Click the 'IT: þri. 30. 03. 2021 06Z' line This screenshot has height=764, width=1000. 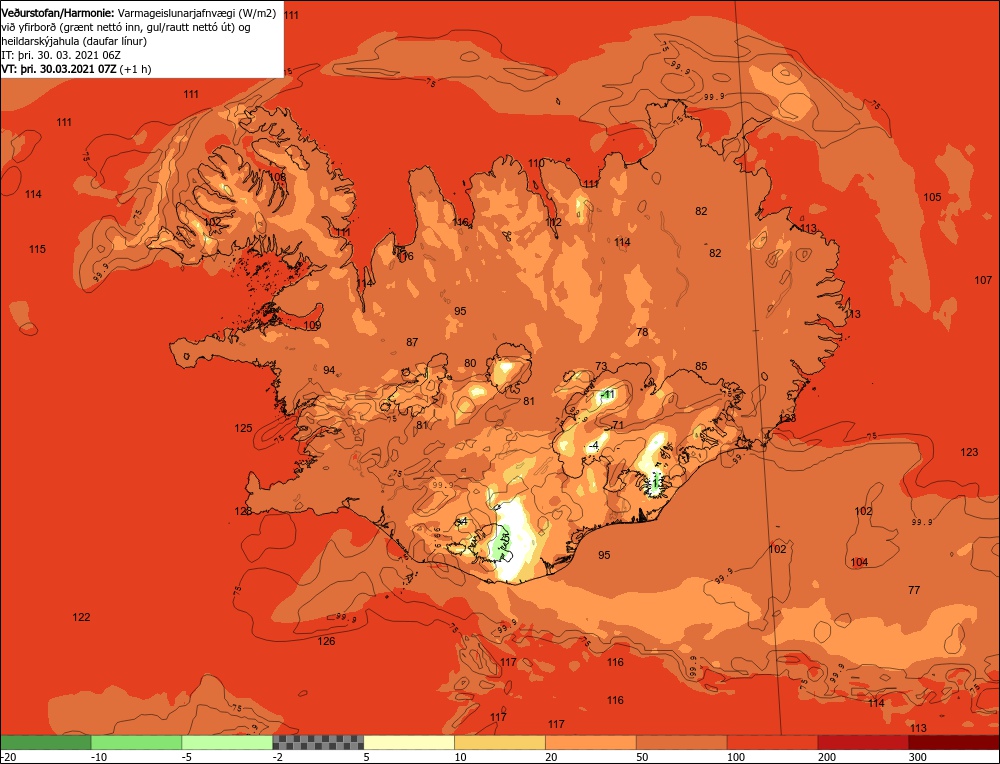[61, 55]
